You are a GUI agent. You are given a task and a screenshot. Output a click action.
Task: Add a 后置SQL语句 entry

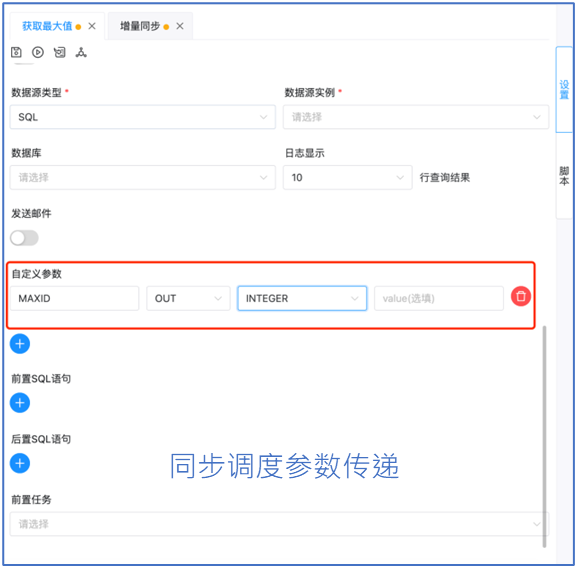pyautogui.click(x=20, y=463)
